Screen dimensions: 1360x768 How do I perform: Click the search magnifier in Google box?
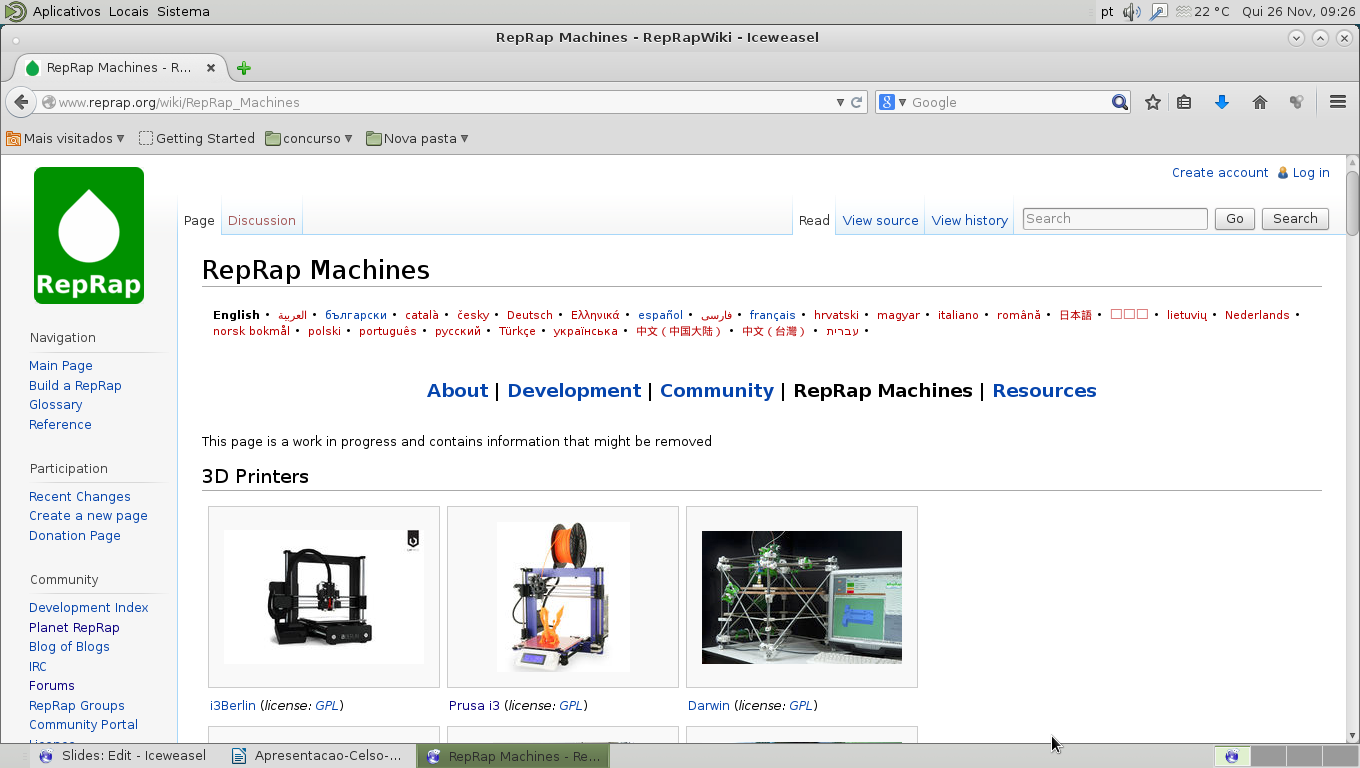[1120, 102]
